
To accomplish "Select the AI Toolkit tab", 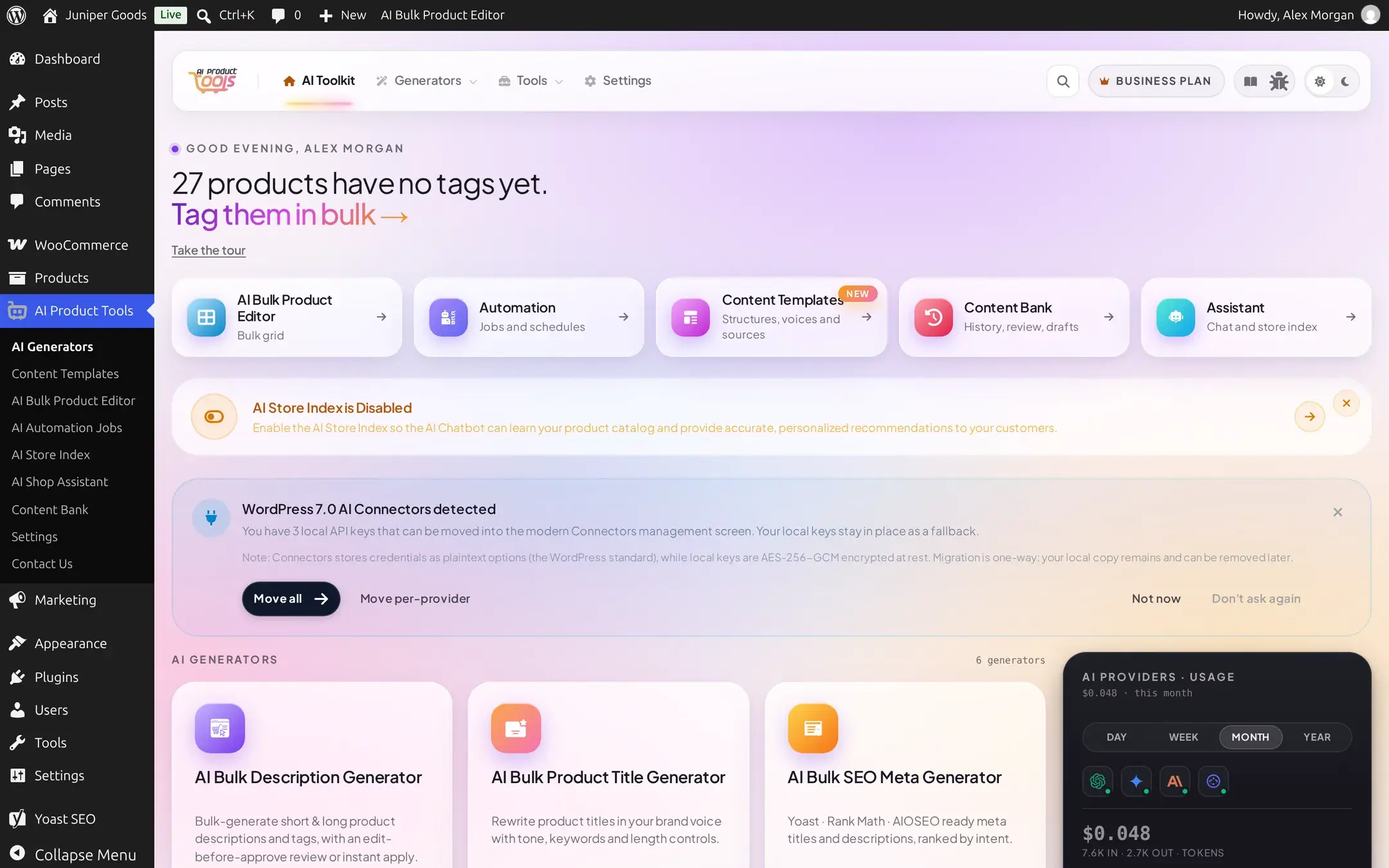I will pyautogui.click(x=319, y=80).
